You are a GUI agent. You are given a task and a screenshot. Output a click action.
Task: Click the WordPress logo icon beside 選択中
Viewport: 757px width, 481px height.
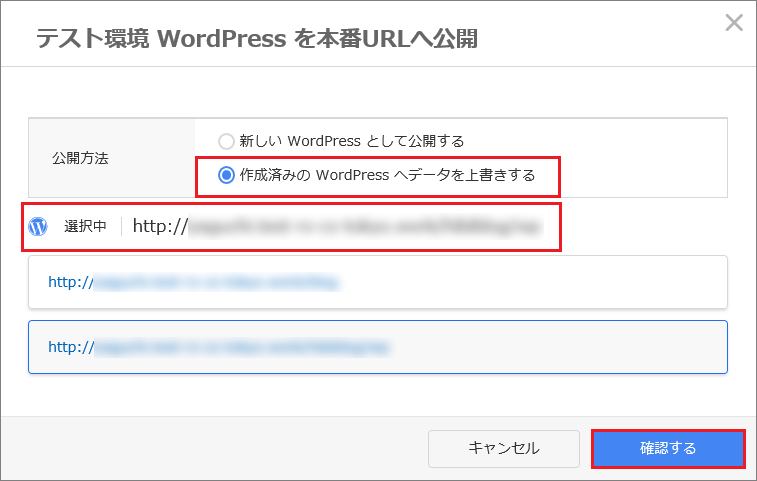click(x=38, y=226)
